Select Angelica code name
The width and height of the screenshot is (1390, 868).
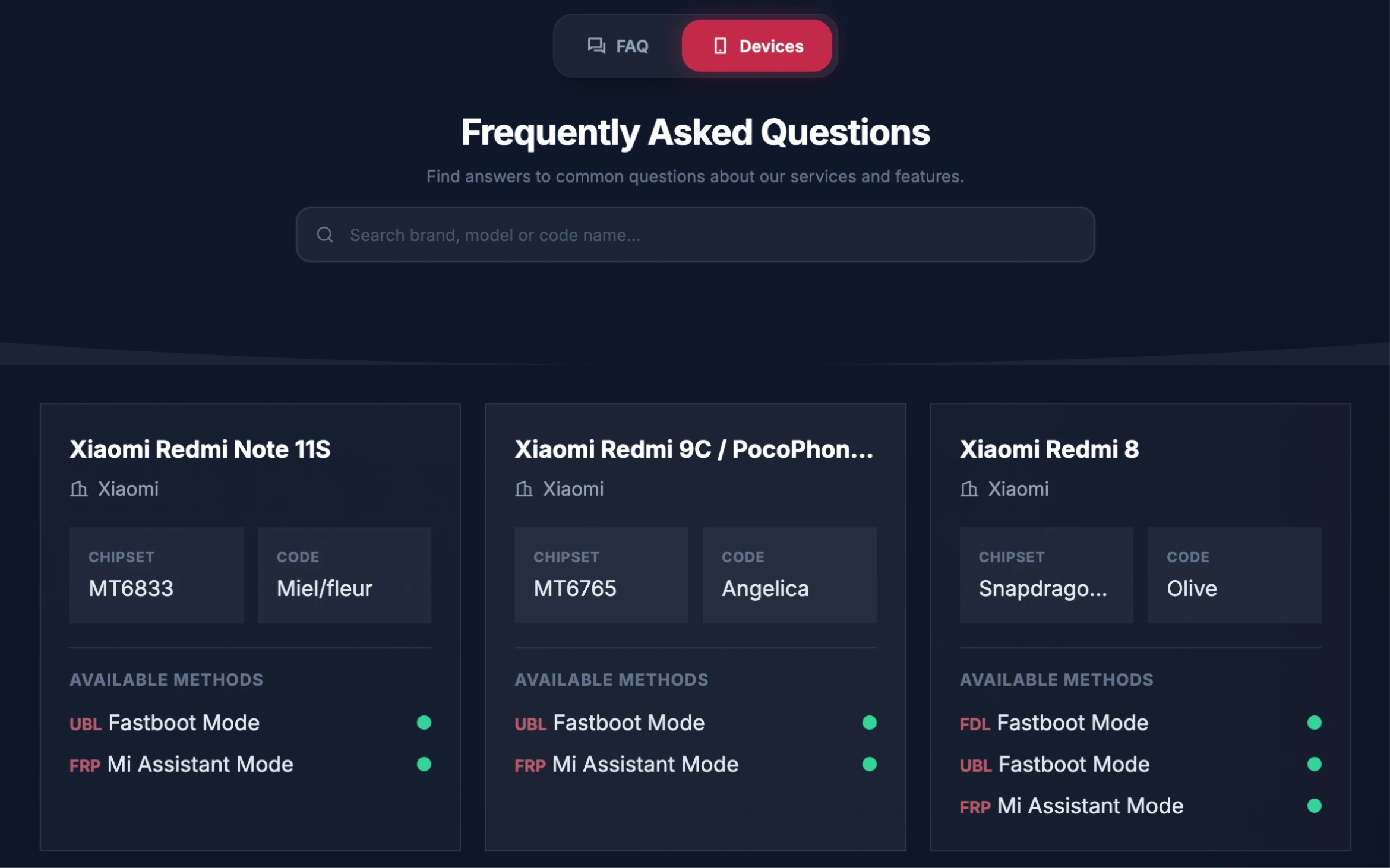(x=765, y=588)
